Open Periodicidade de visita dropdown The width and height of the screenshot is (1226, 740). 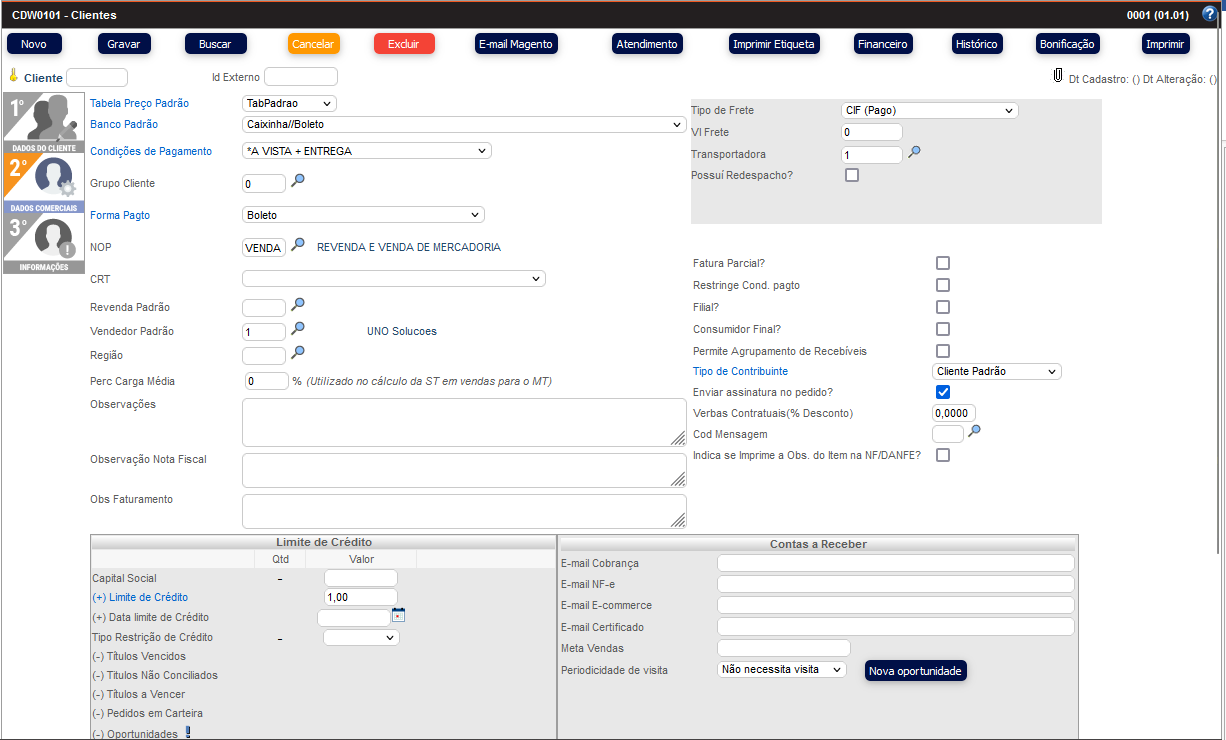click(x=782, y=670)
